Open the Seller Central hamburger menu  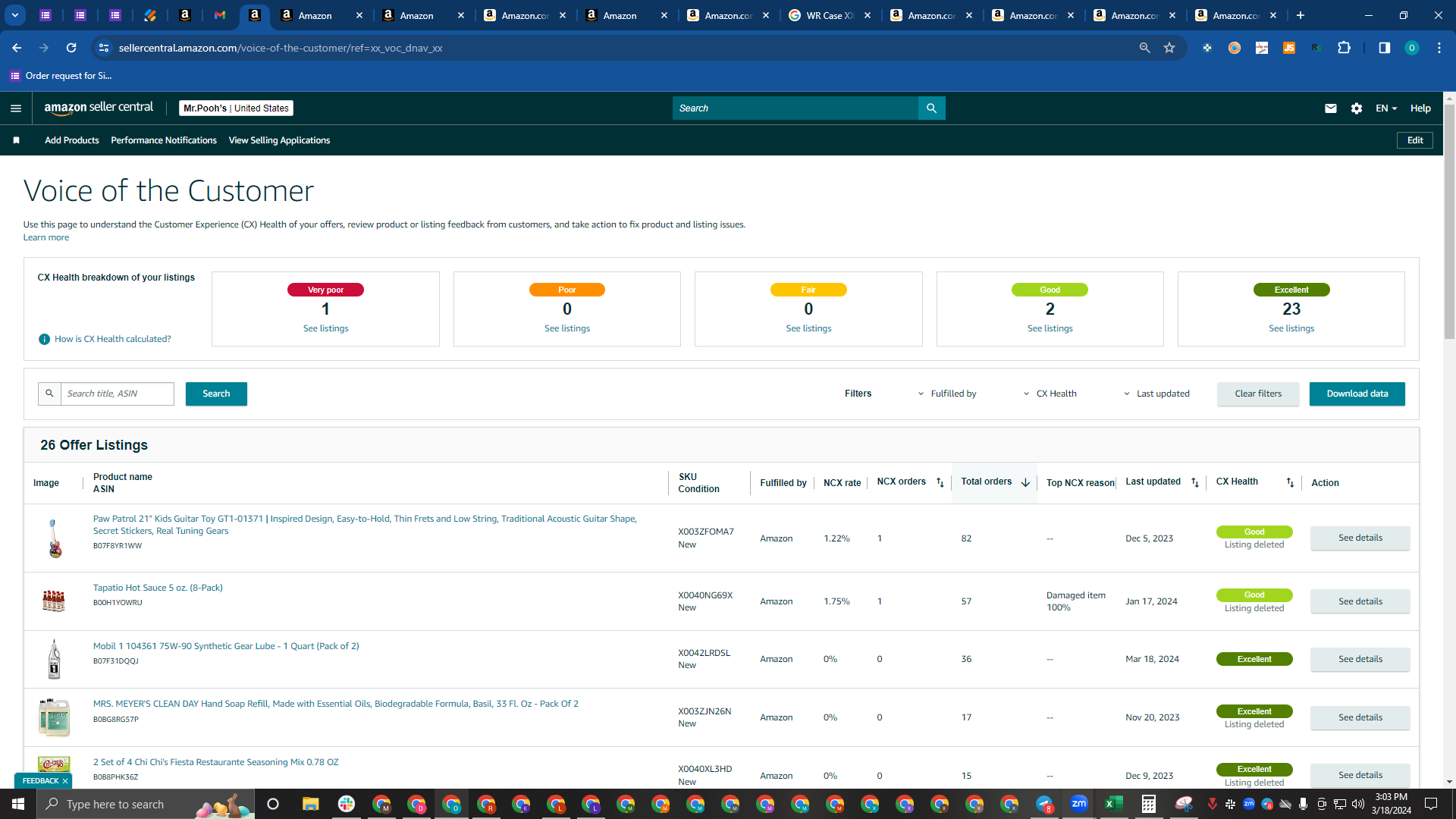click(16, 108)
